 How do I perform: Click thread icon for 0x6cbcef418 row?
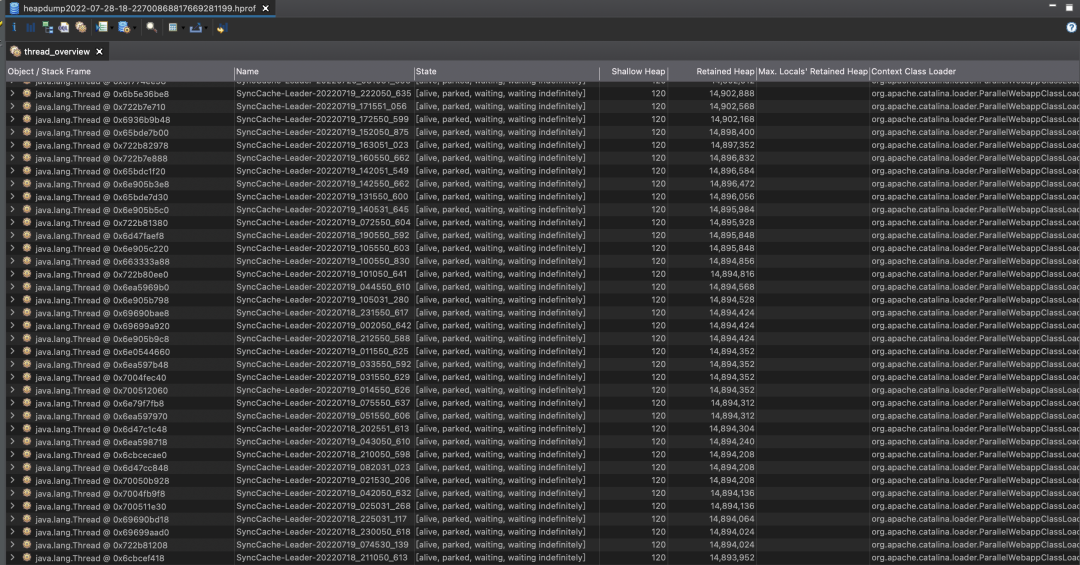click(x=27, y=557)
